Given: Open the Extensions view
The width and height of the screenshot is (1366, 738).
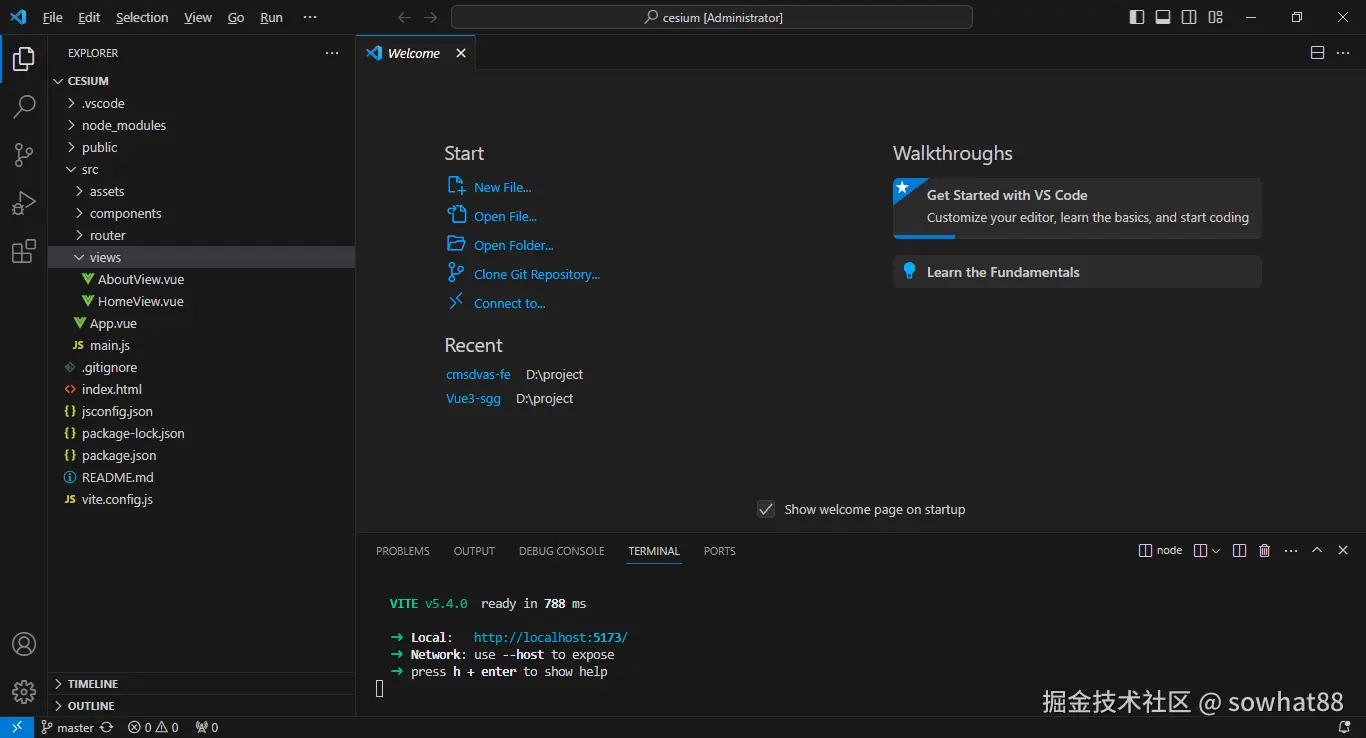Looking at the screenshot, I should pos(24,252).
